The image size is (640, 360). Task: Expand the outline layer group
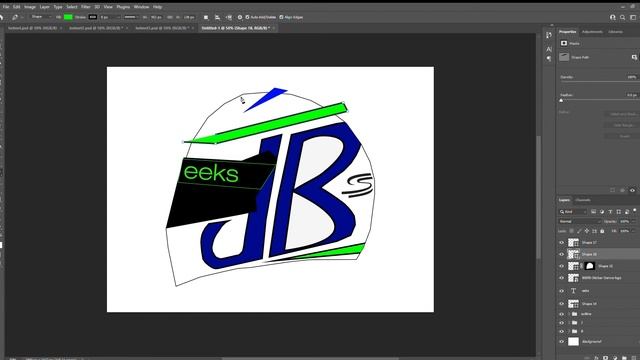569,314
